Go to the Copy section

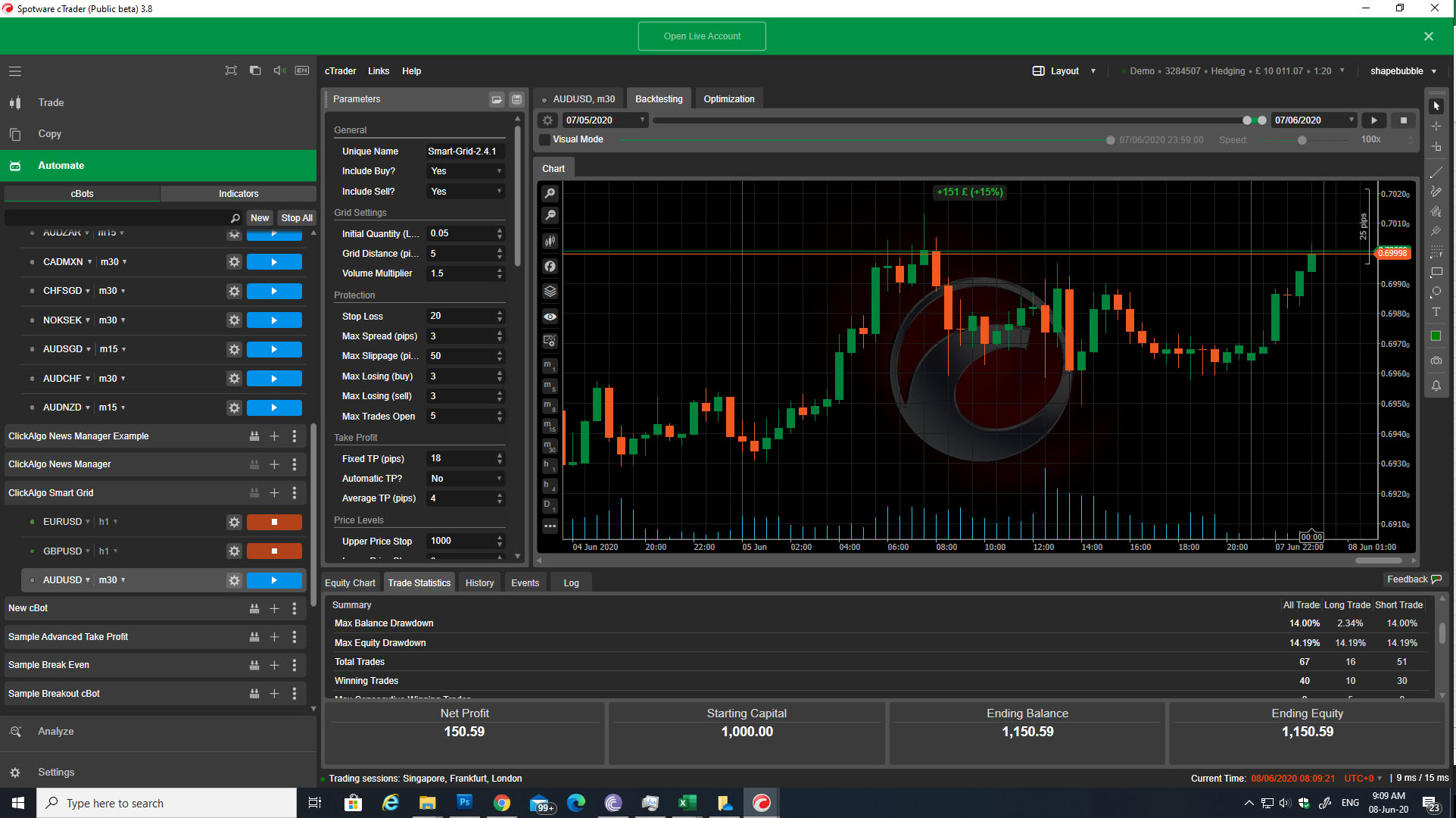coord(50,134)
